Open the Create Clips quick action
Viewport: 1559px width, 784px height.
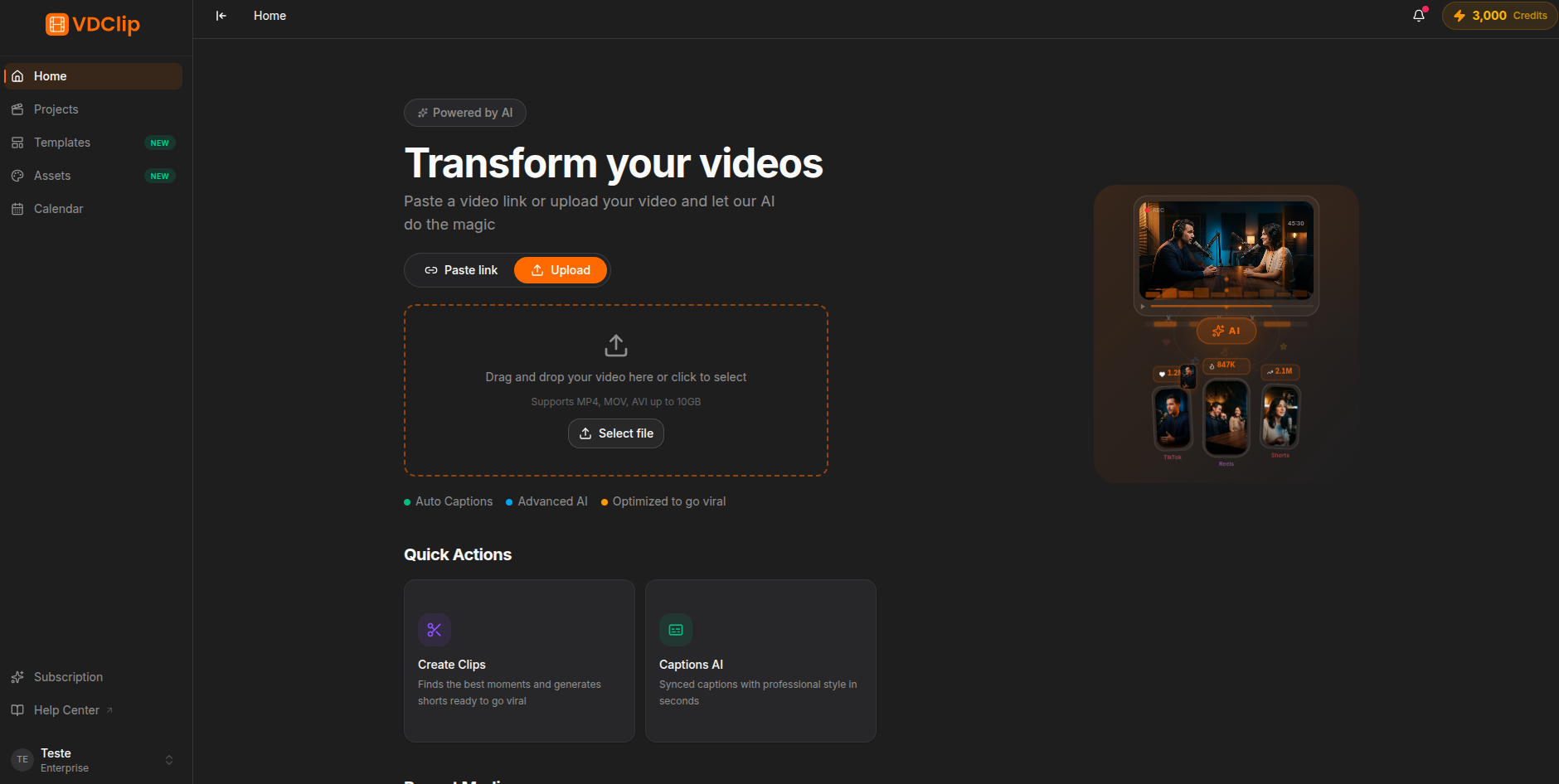pos(519,661)
